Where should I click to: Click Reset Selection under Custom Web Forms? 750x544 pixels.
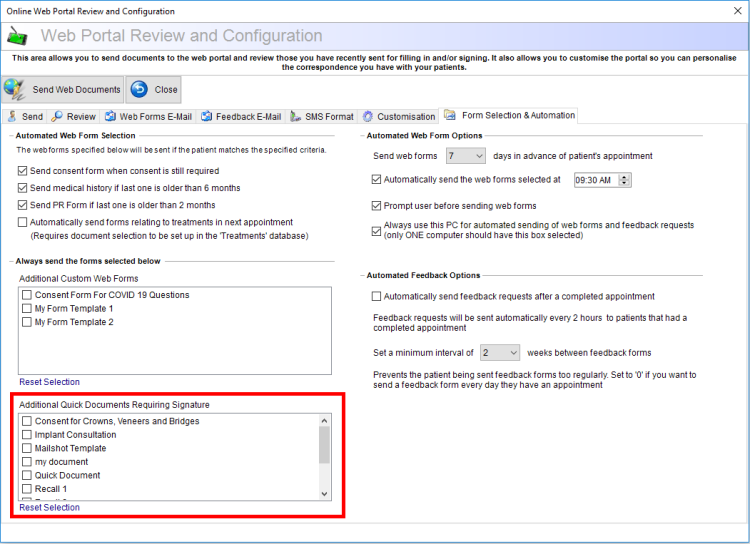click(49, 382)
